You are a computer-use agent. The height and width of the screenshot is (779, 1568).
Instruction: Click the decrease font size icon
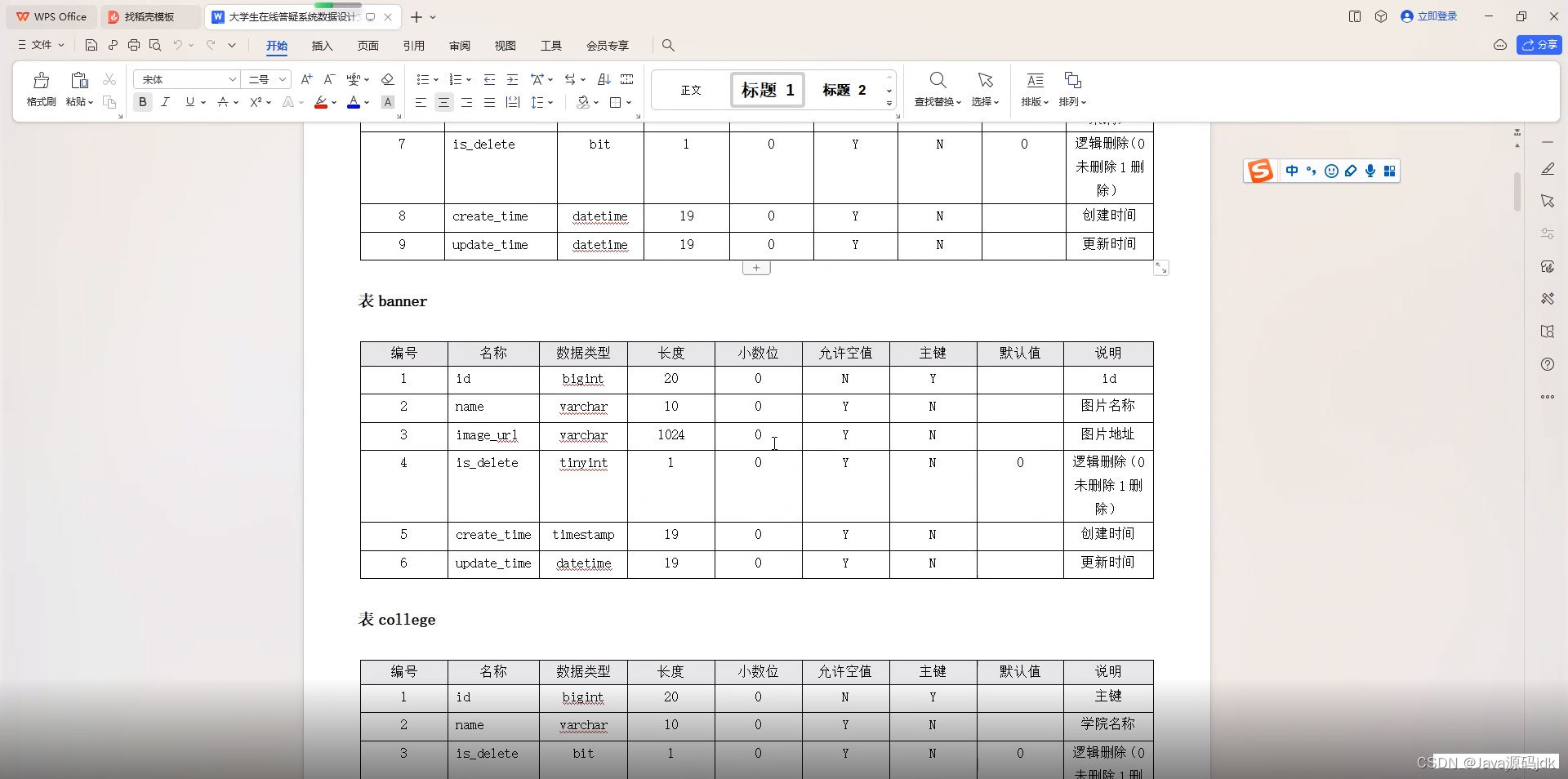329,79
